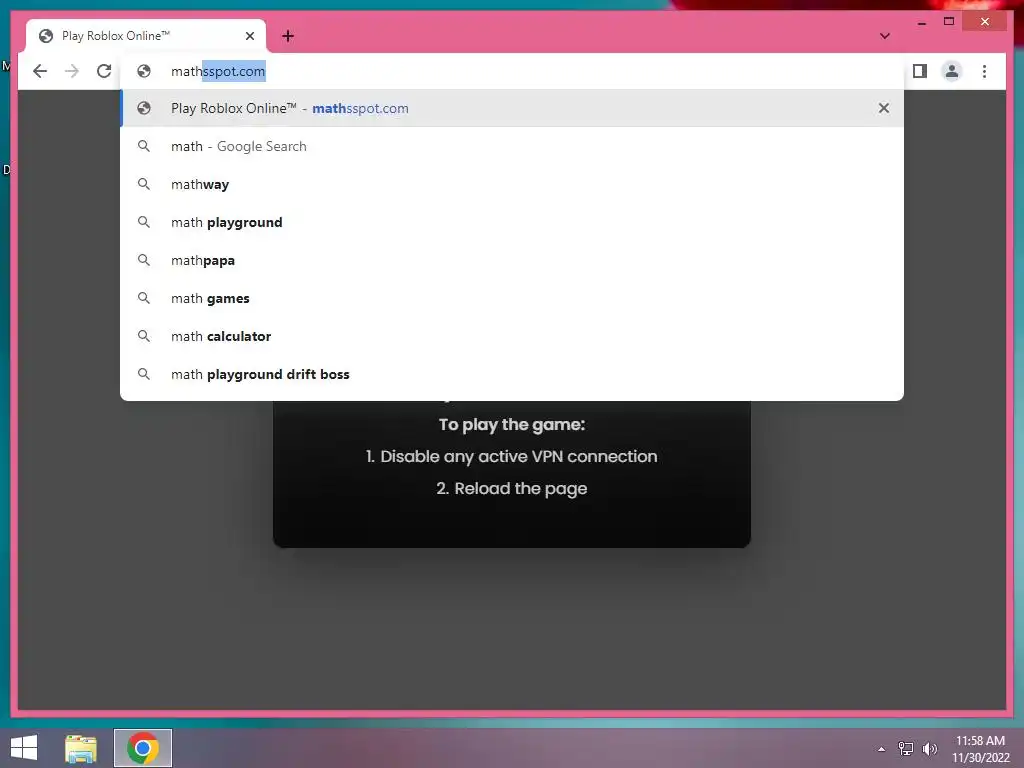Open Chrome three-dot menu
The width and height of the screenshot is (1024, 768).
click(984, 71)
